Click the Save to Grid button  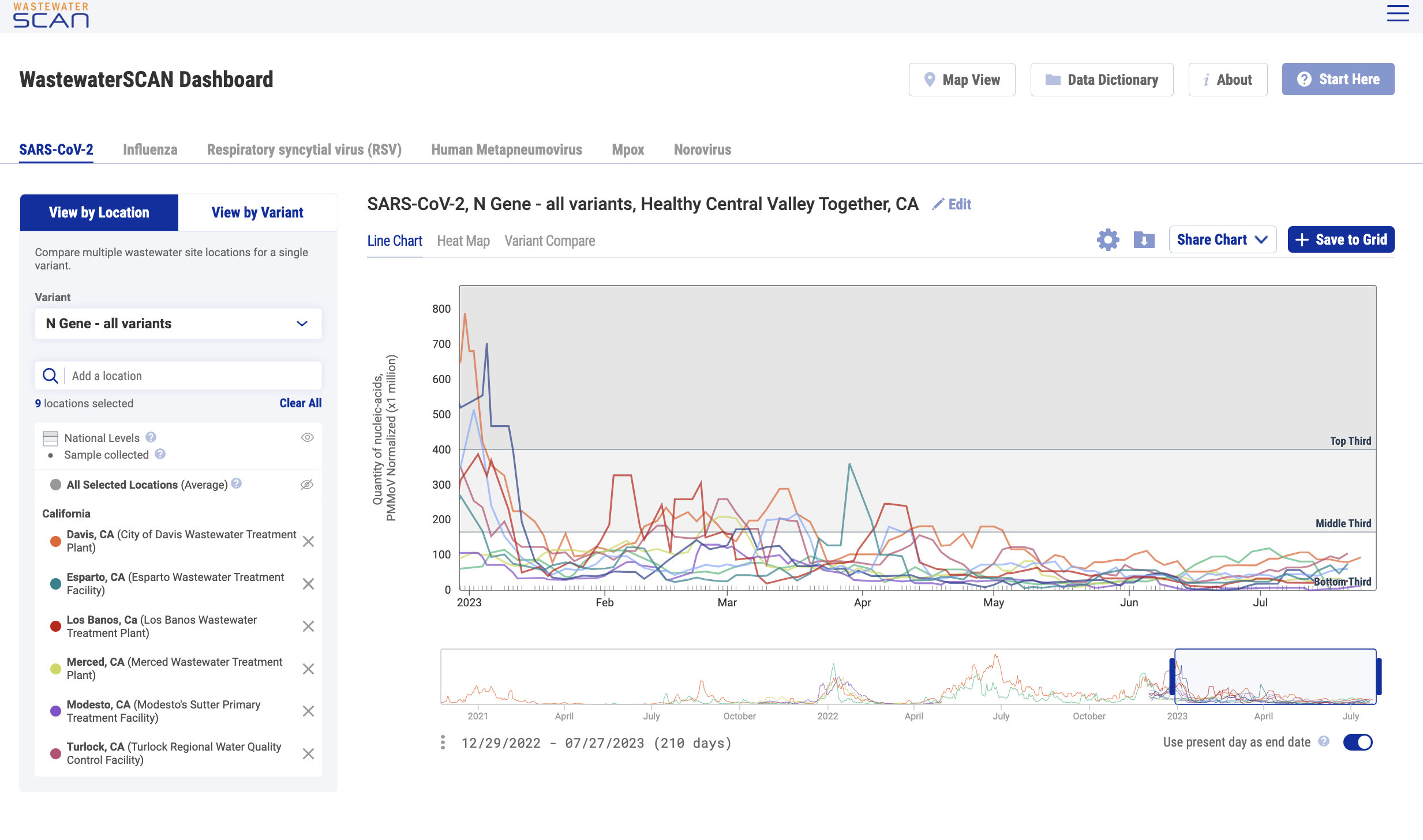point(1340,239)
